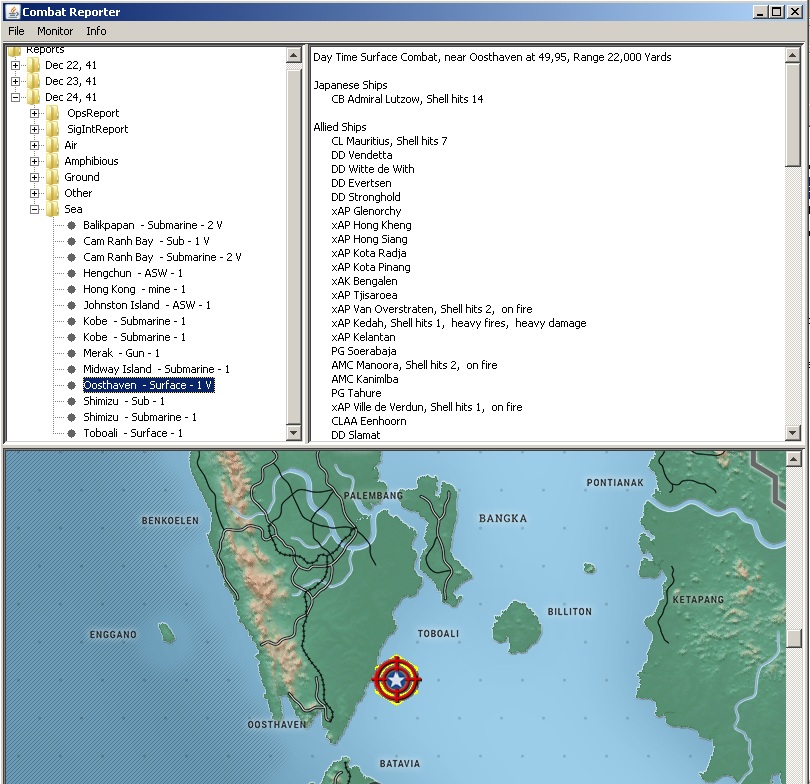Click the bullet icon beside Merak Gun

(72, 353)
